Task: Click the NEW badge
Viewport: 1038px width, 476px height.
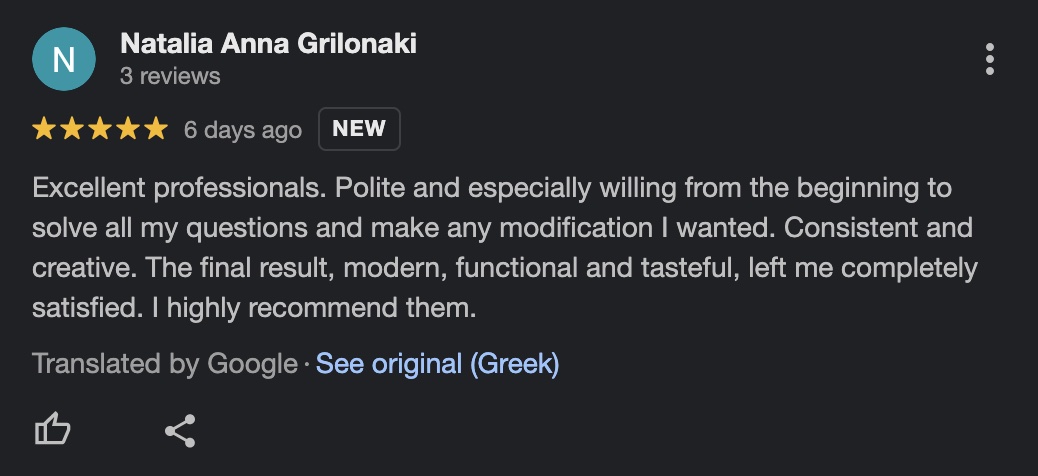Action: coord(359,129)
